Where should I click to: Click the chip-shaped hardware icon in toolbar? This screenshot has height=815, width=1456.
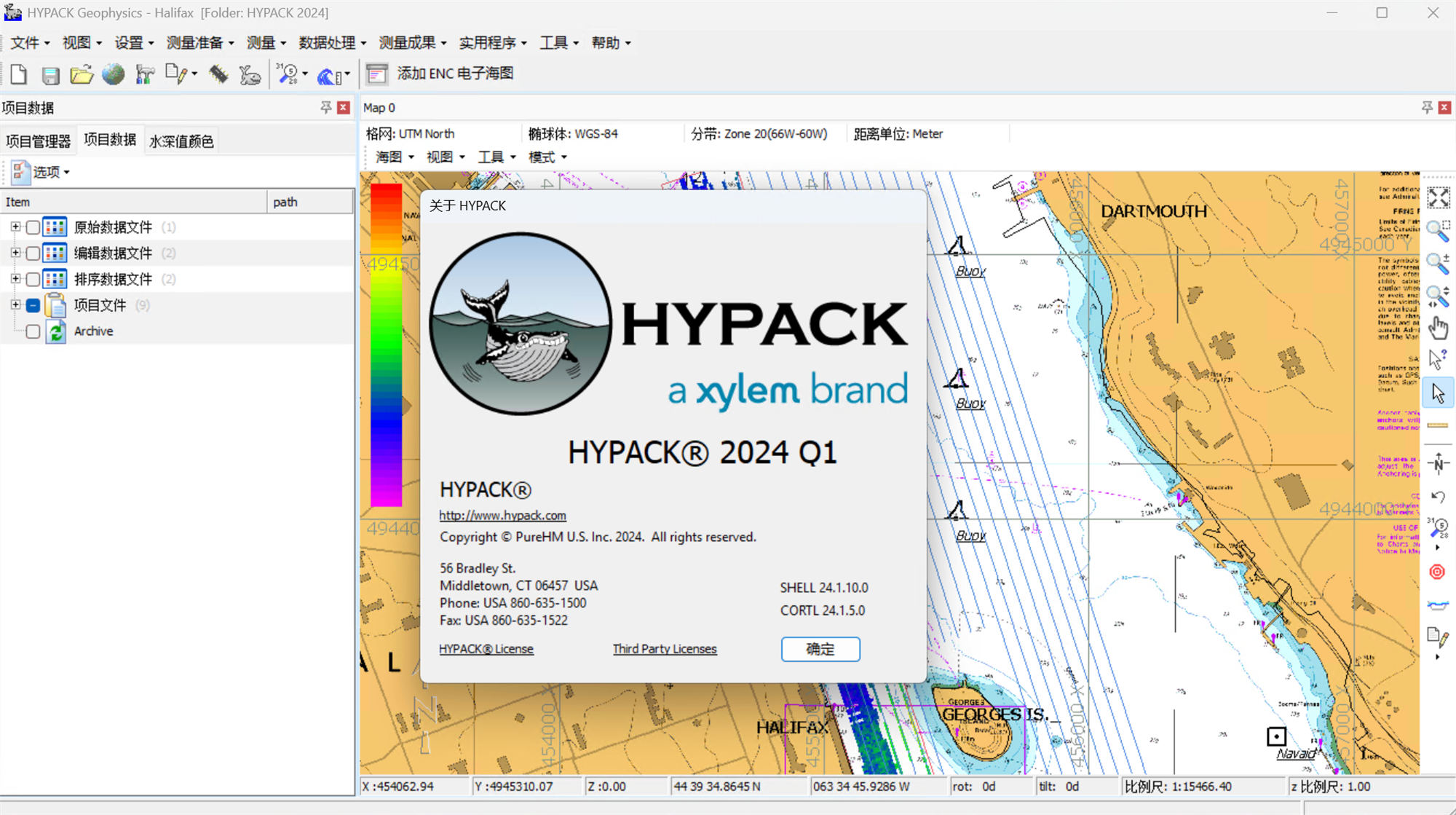click(x=218, y=74)
